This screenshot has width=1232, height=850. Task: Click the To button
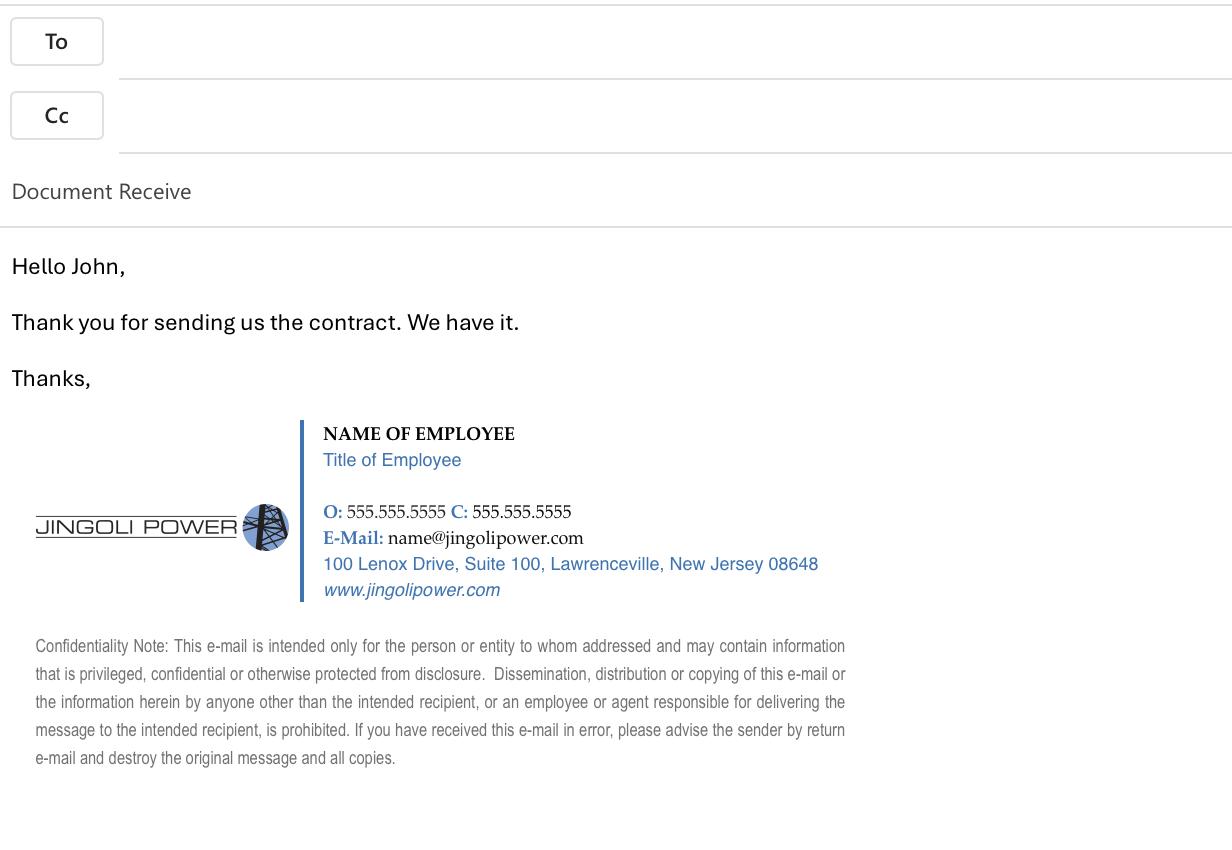pyautogui.click(x=57, y=42)
